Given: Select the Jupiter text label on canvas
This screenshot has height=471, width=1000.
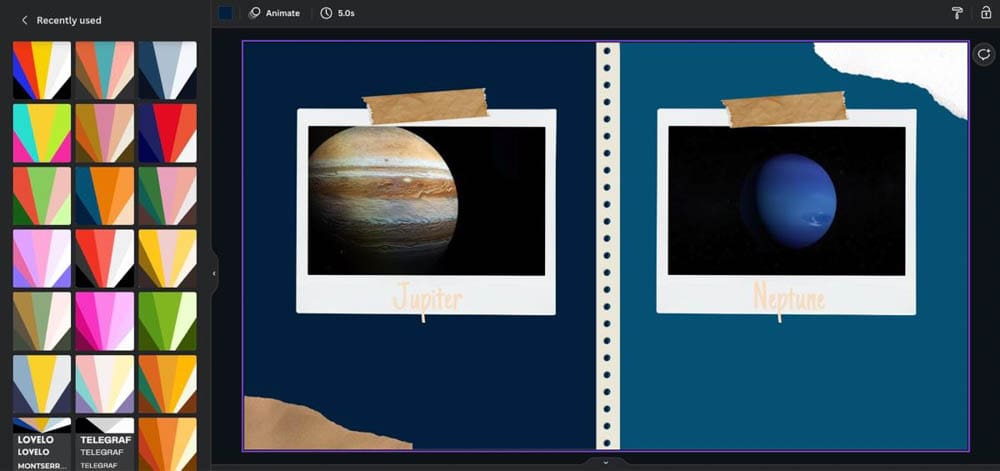Looking at the screenshot, I should [x=427, y=297].
